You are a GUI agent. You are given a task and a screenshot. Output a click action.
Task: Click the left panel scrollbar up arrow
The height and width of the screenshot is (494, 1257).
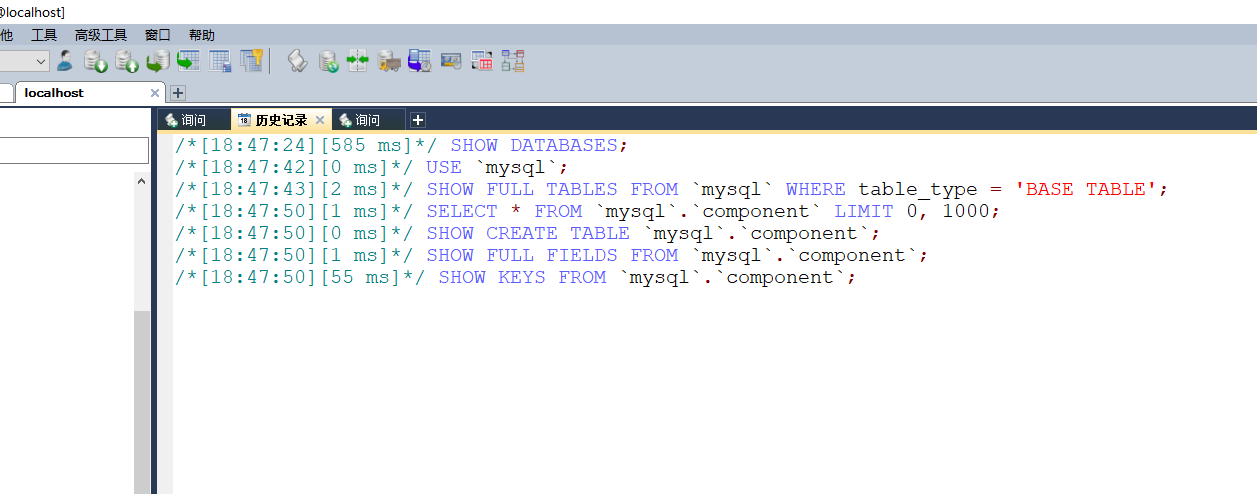point(141,181)
